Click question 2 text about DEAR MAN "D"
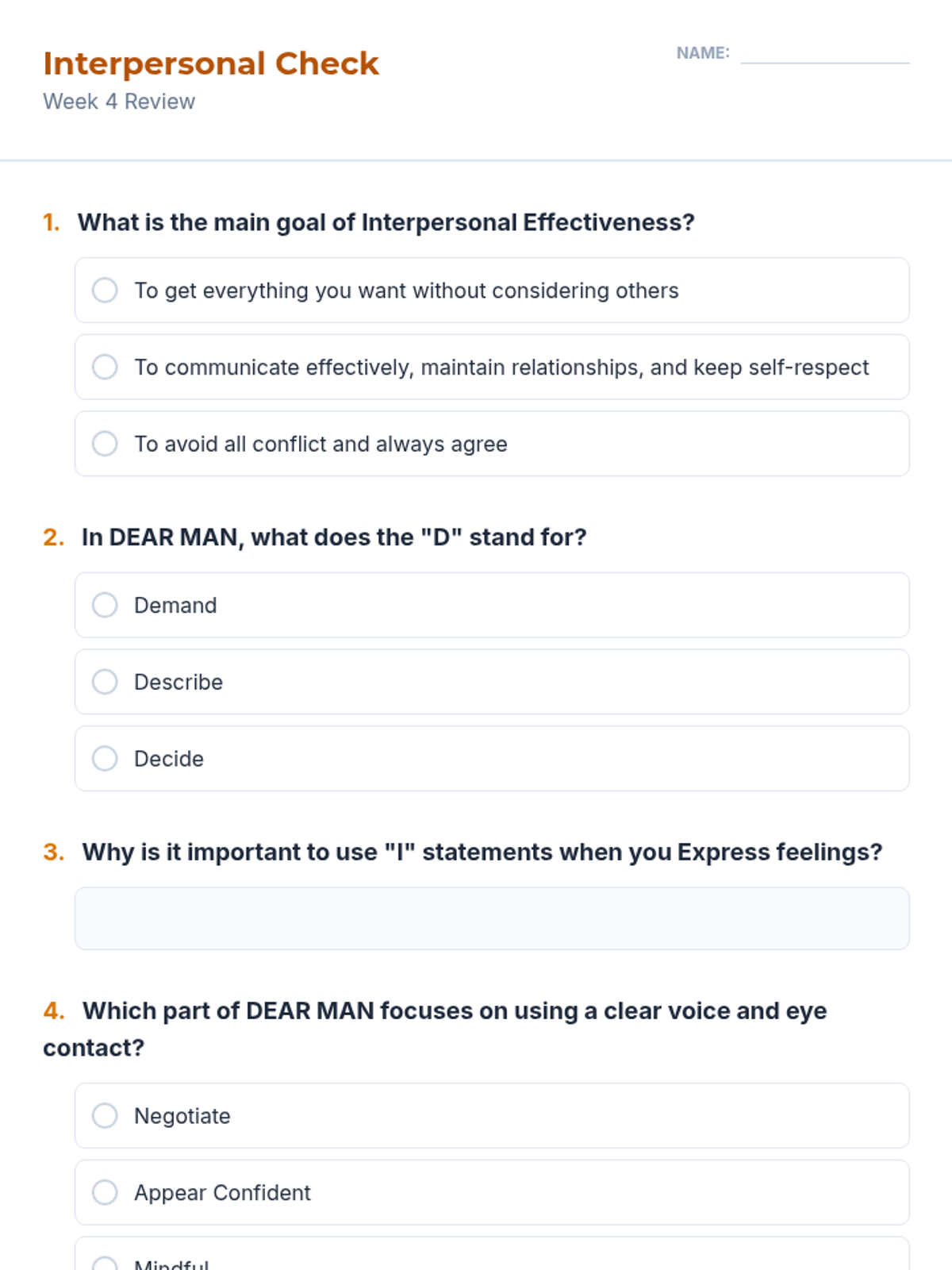The width and height of the screenshot is (952, 1270). point(334,537)
